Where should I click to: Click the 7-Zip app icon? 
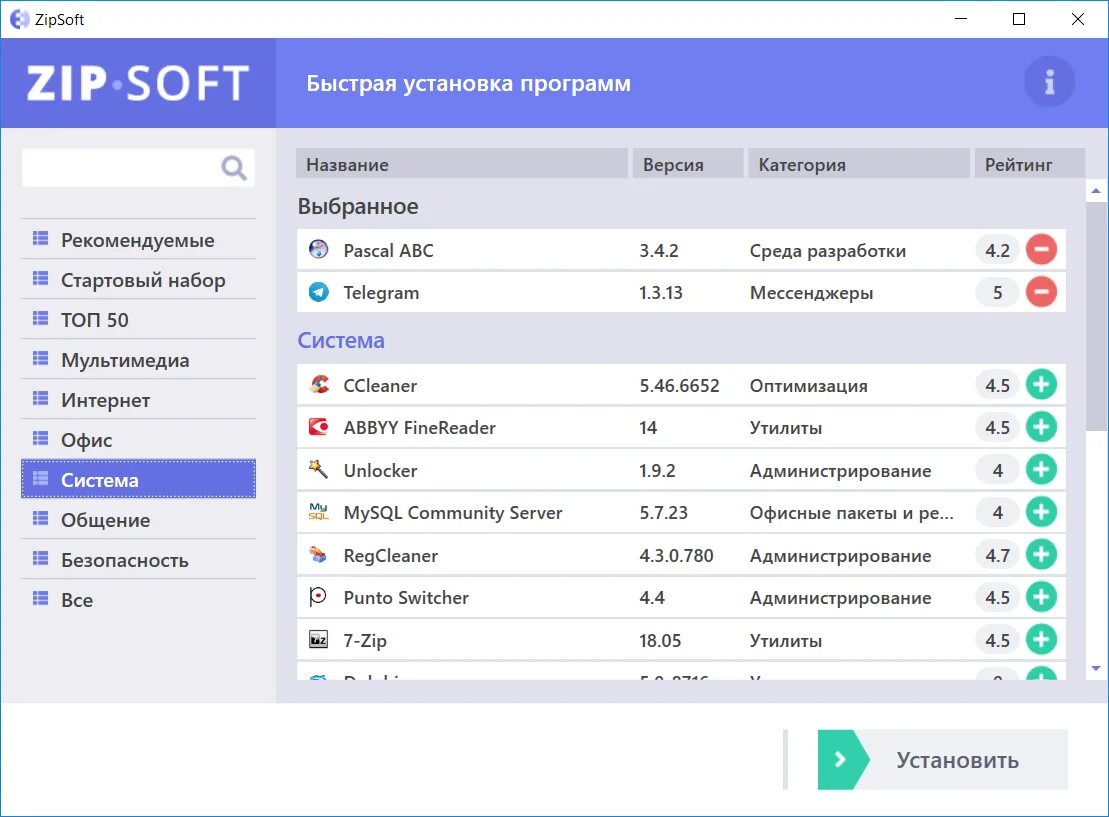point(318,639)
